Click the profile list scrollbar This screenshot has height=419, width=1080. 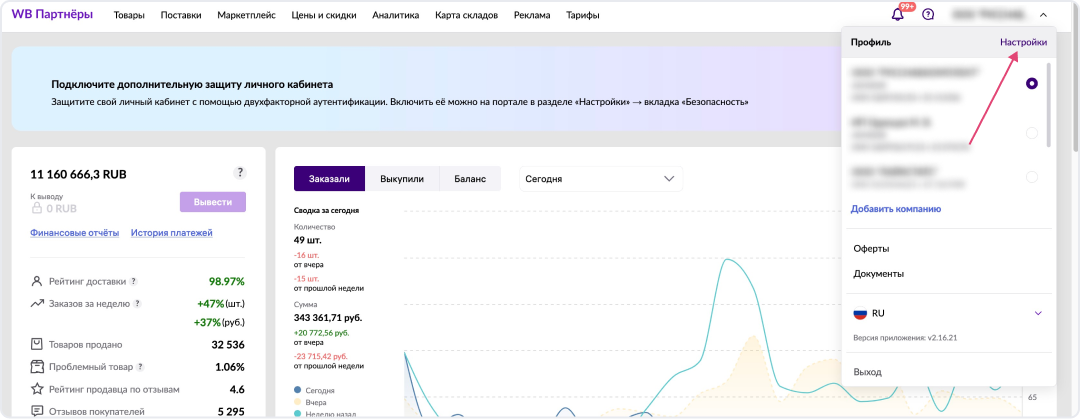pyautogui.click(x=1049, y=105)
